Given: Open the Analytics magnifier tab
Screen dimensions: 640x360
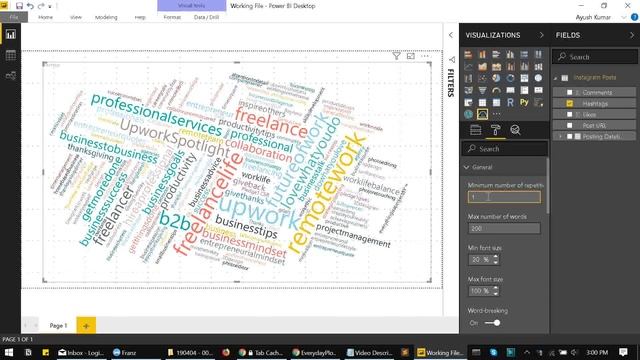Looking at the screenshot, I should click(516, 130).
